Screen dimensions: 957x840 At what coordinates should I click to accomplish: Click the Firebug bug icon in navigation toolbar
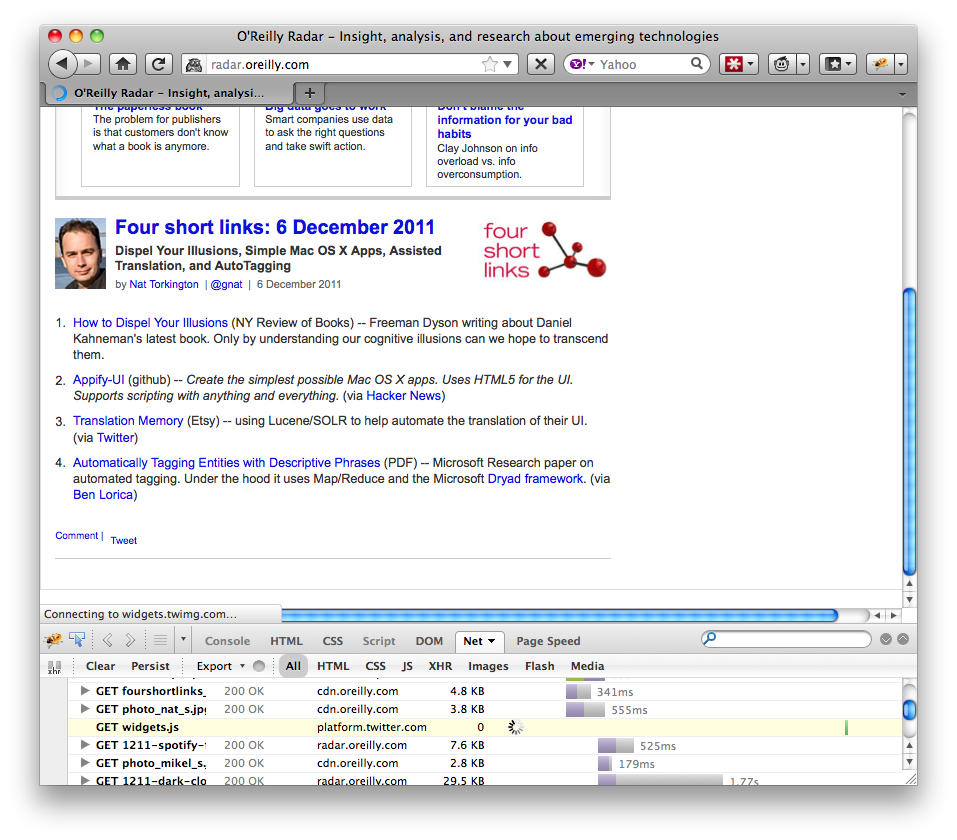[880, 63]
